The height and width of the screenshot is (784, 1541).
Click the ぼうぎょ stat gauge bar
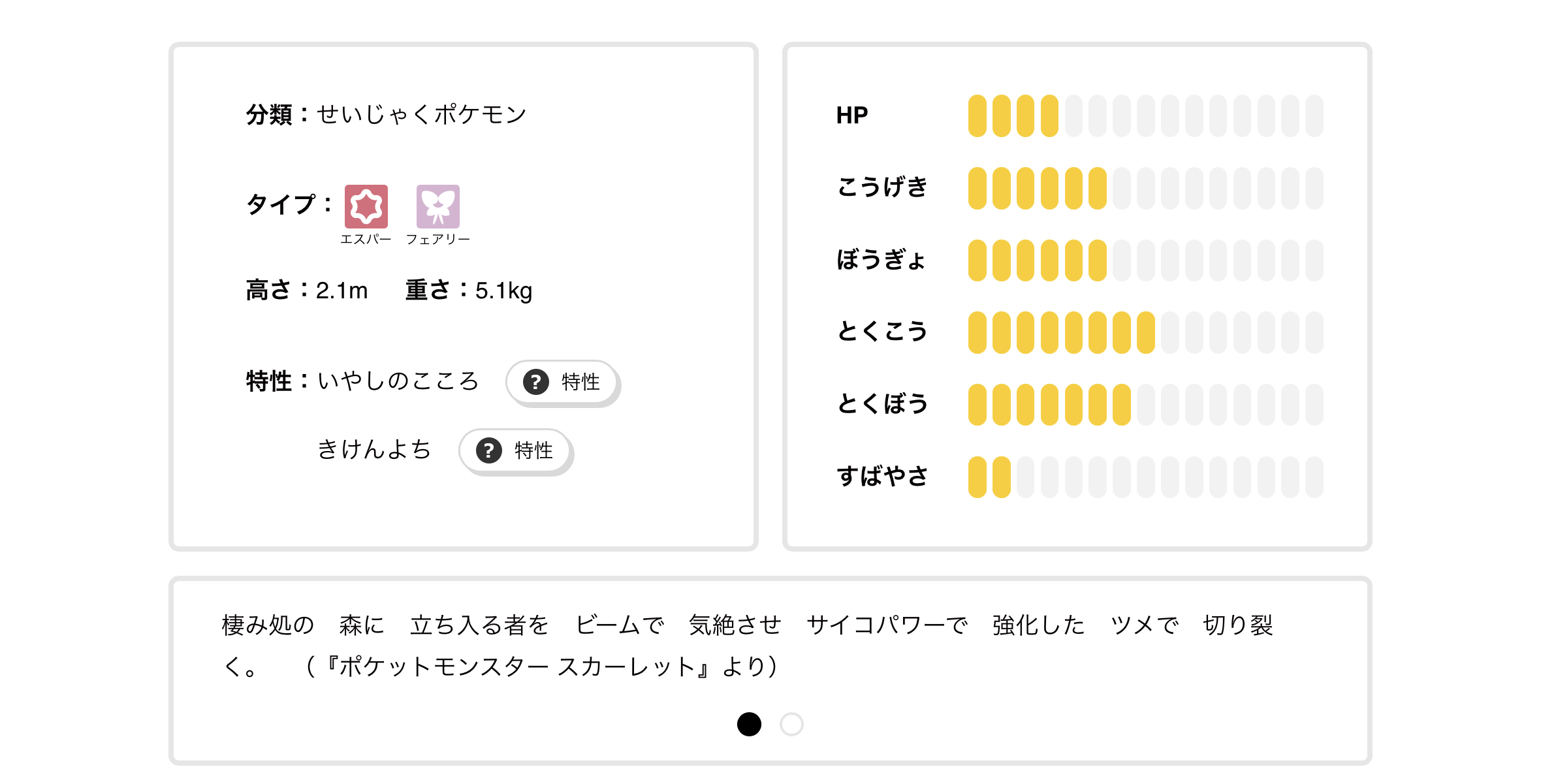(x=1145, y=260)
